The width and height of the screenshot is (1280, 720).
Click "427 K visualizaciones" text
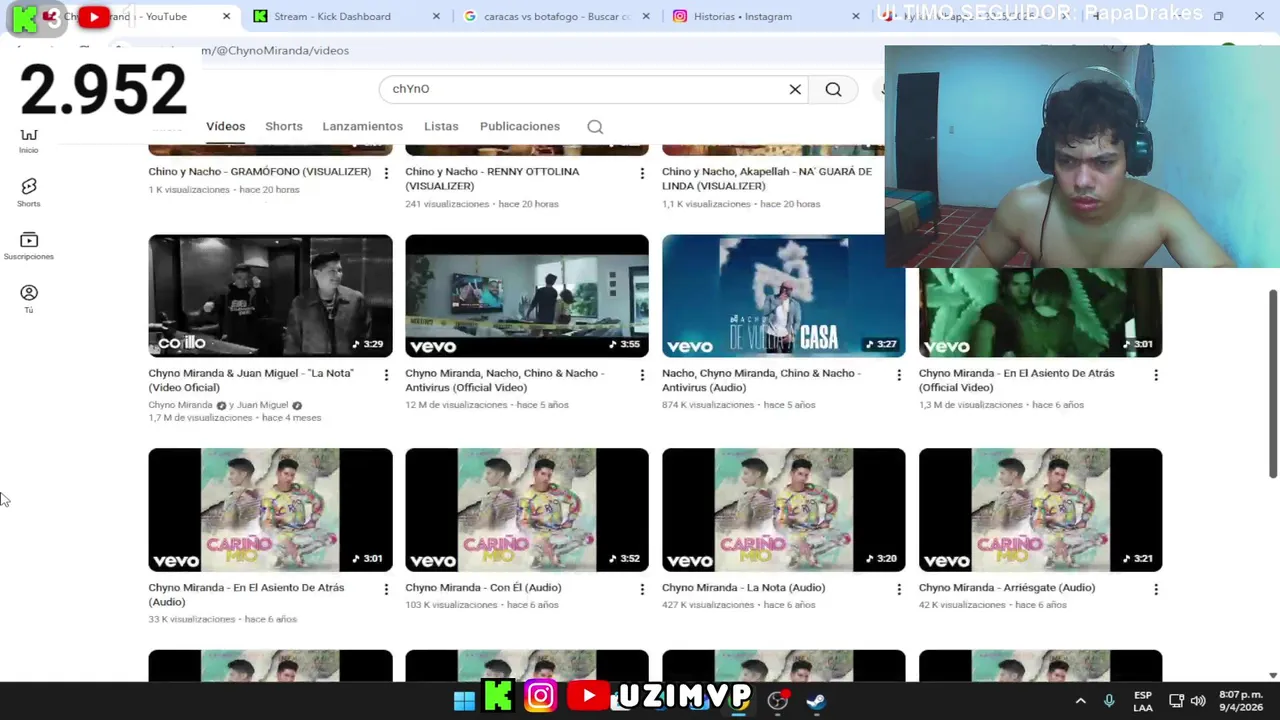point(708,605)
